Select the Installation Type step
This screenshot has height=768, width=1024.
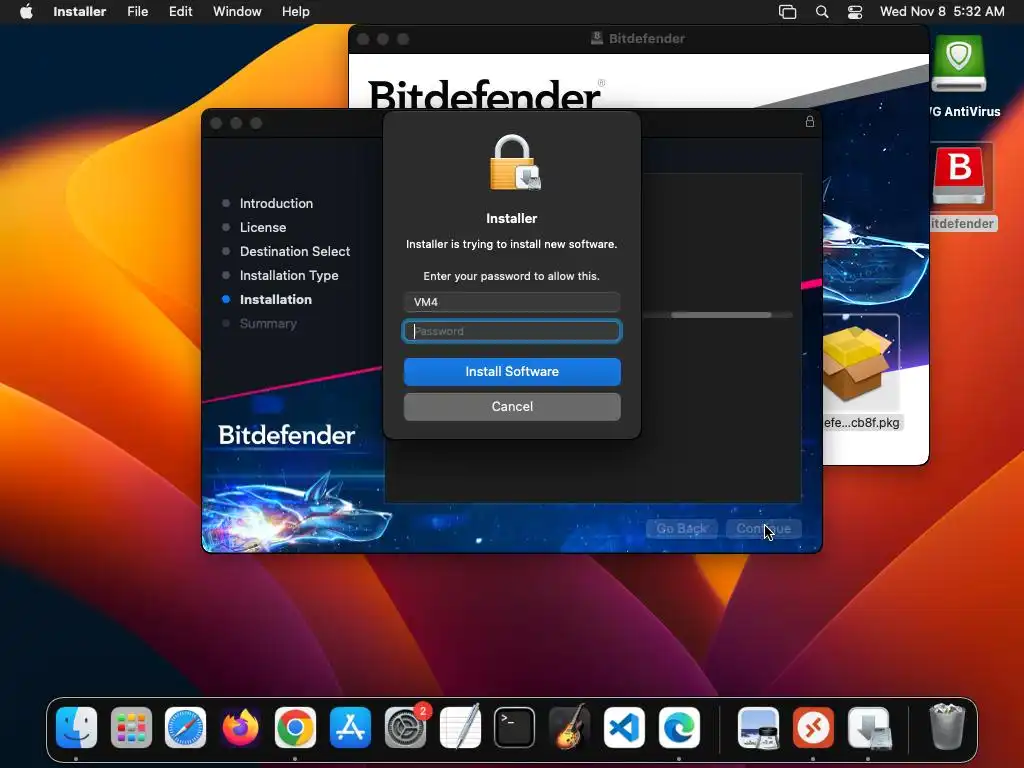(x=289, y=276)
